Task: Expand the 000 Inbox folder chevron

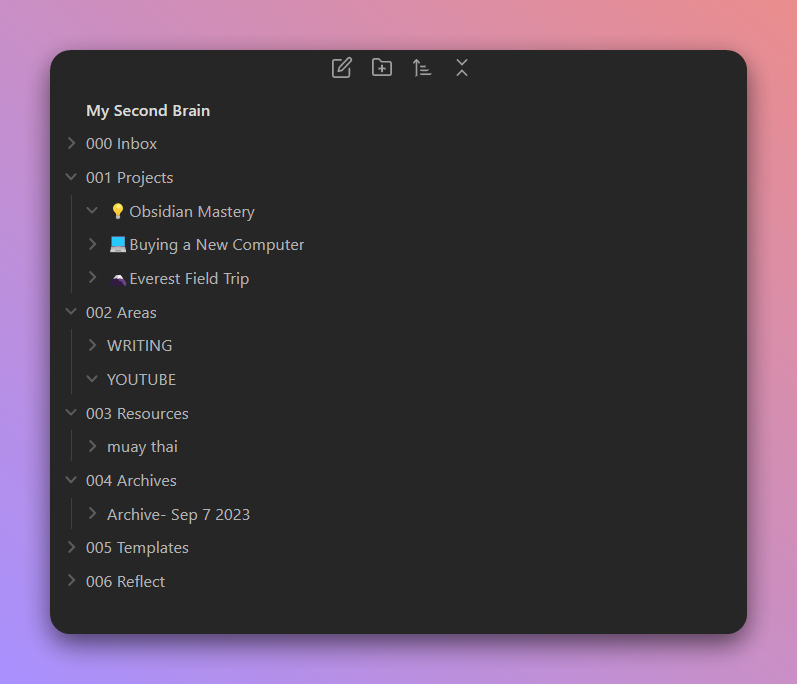Action: [72, 143]
